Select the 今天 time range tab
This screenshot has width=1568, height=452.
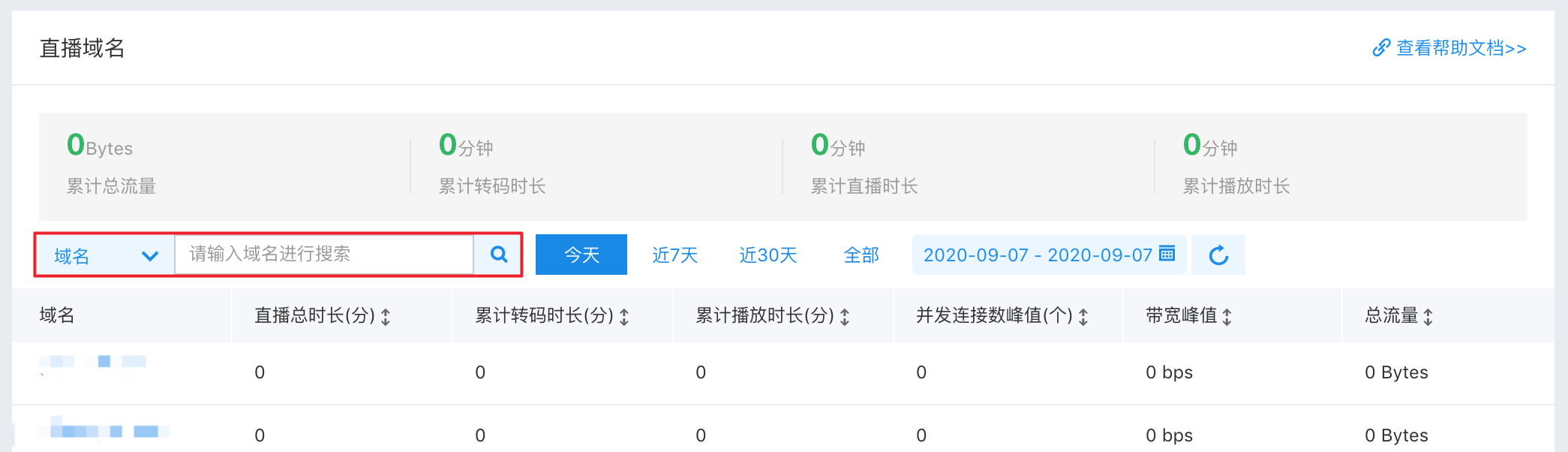(x=581, y=255)
